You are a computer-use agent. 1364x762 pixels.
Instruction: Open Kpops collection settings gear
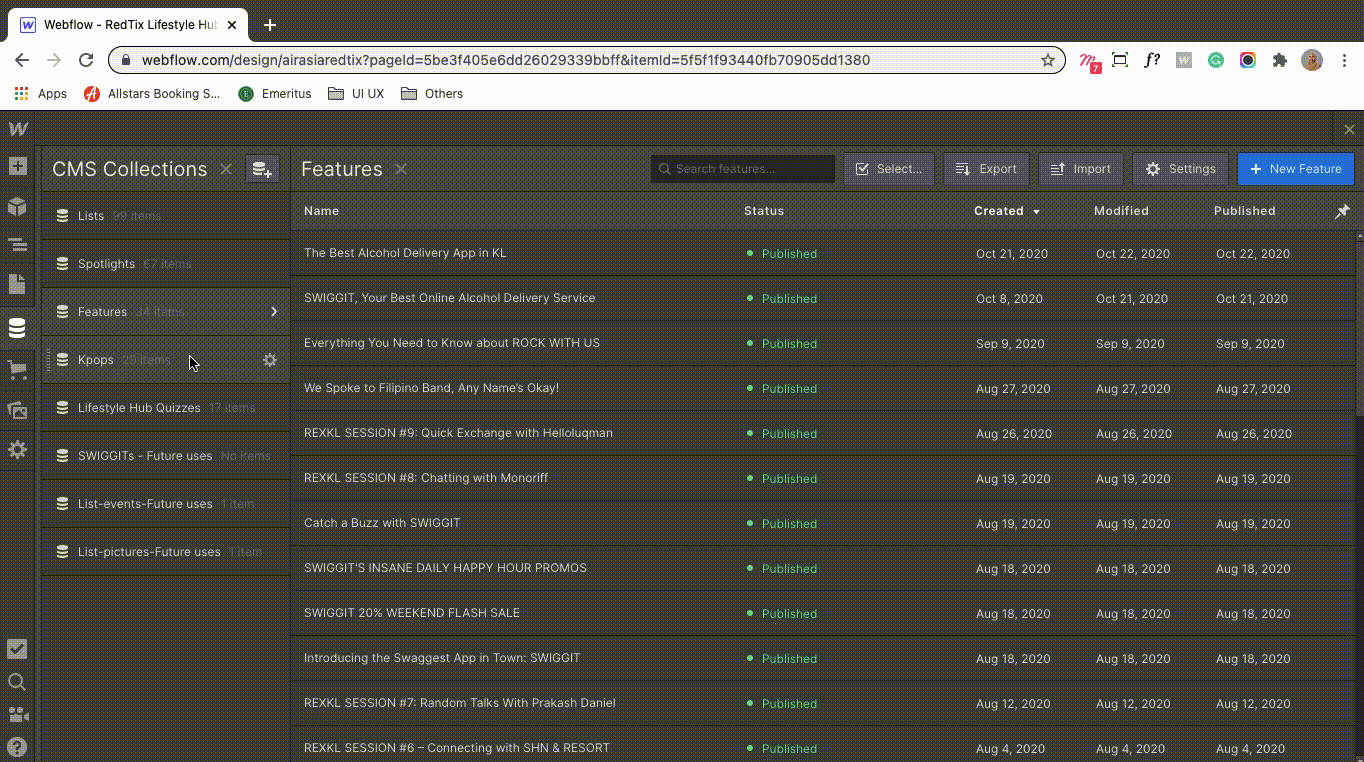pos(270,360)
